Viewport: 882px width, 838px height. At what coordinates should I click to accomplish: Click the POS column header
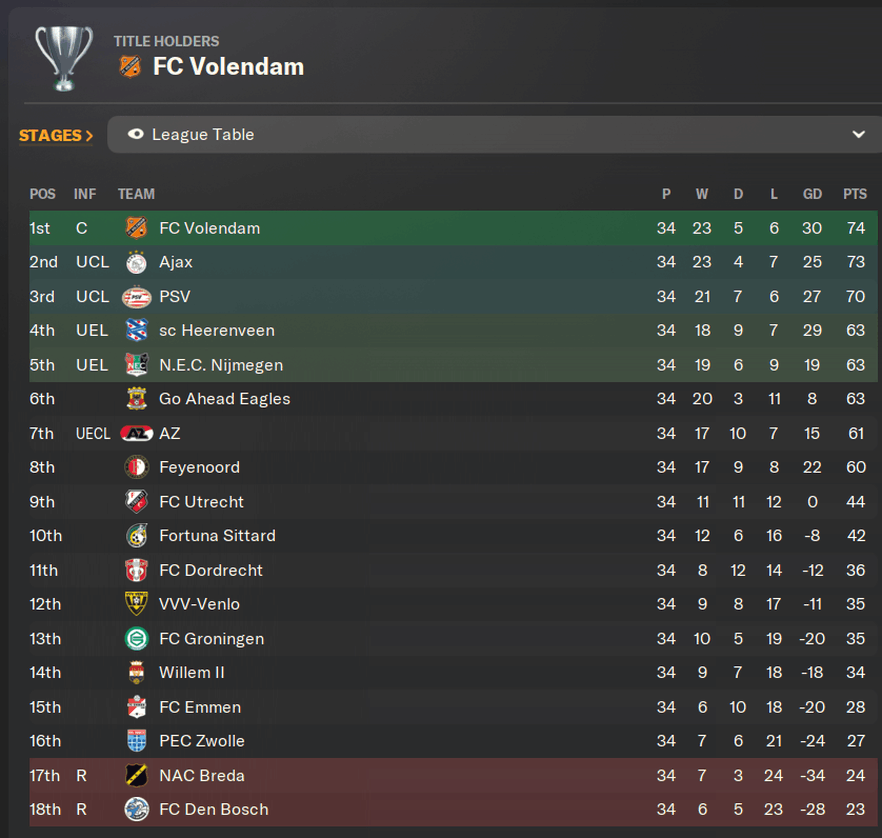point(43,194)
